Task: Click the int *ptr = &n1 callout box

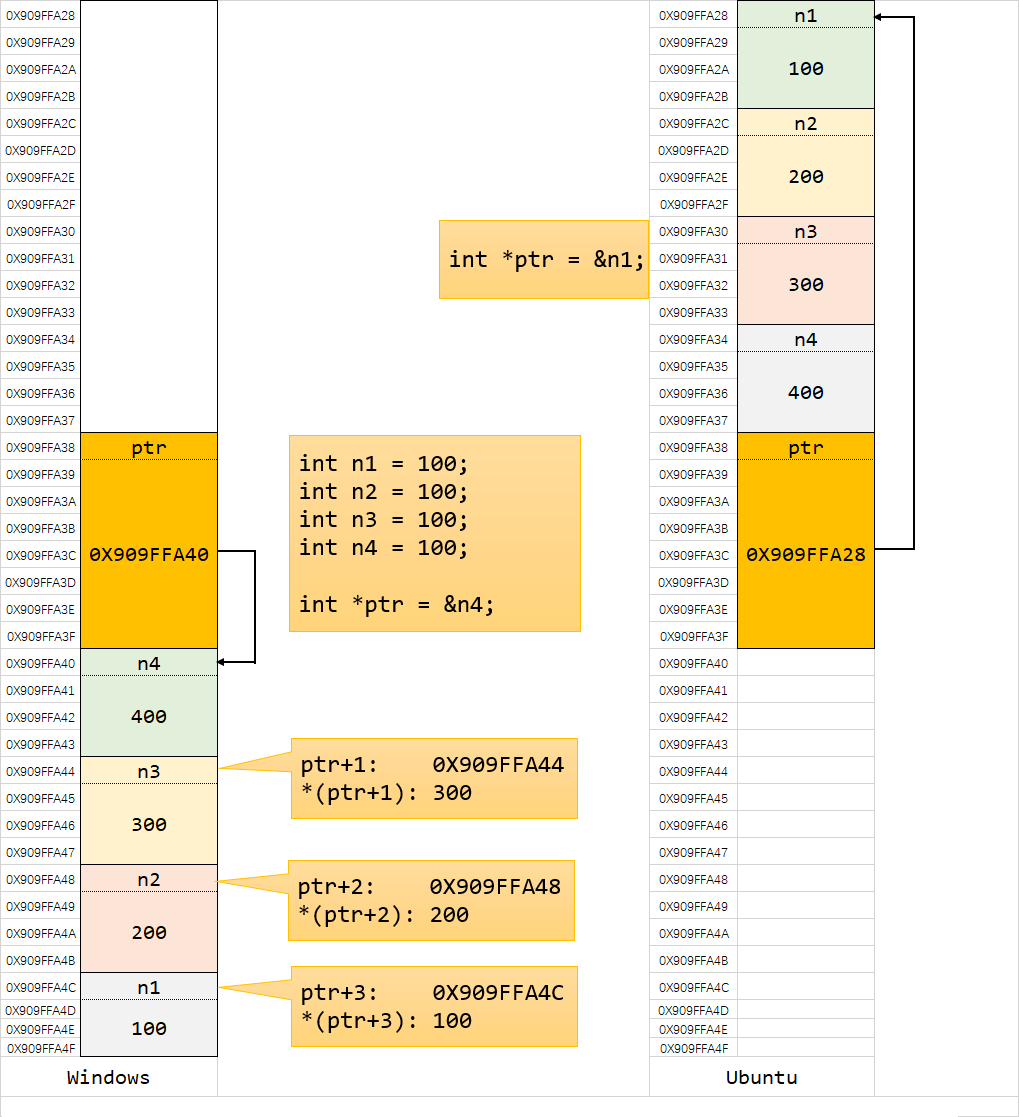Action: (x=543, y=258)
